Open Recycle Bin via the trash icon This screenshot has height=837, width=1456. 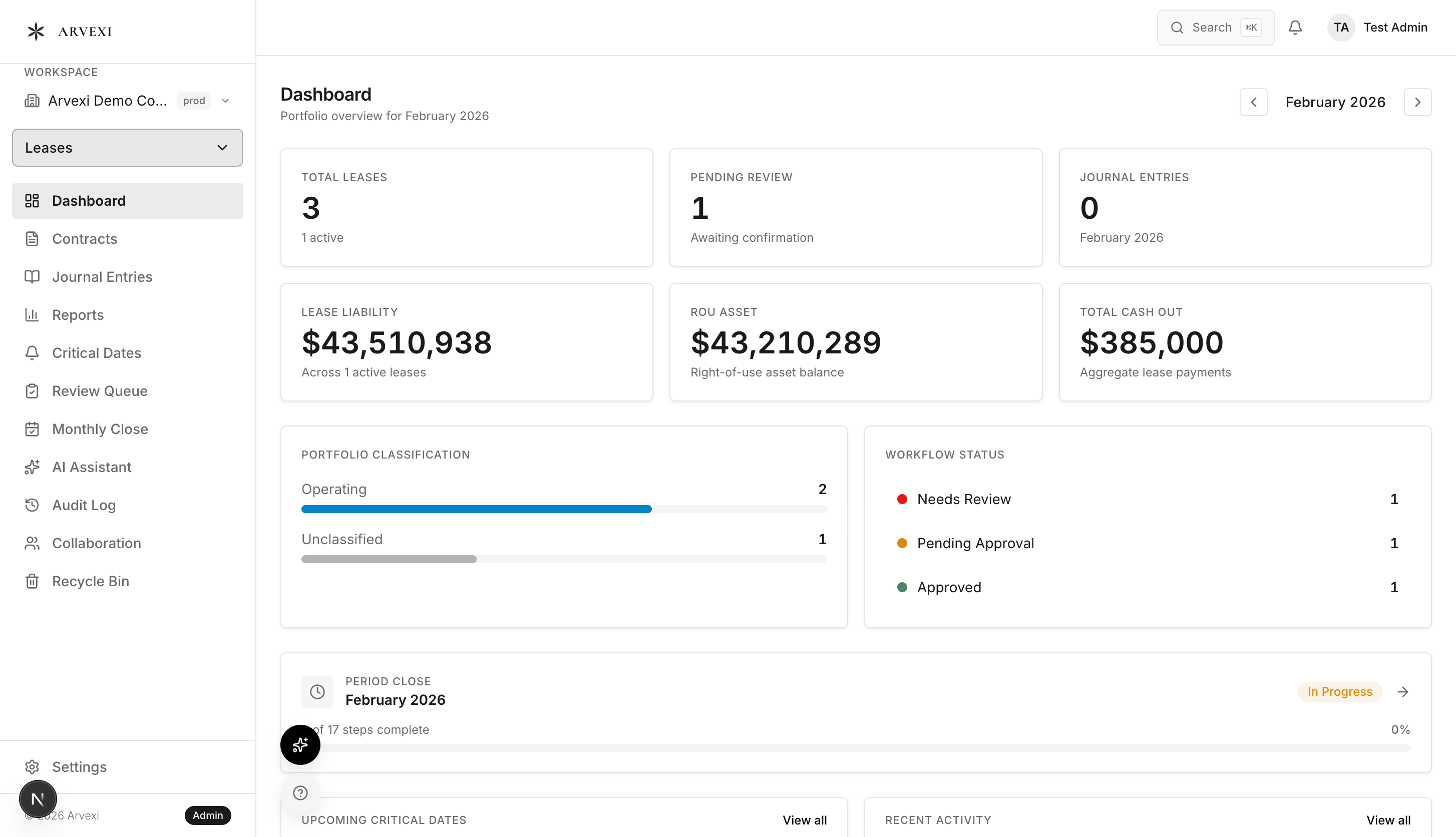(32, 581)
